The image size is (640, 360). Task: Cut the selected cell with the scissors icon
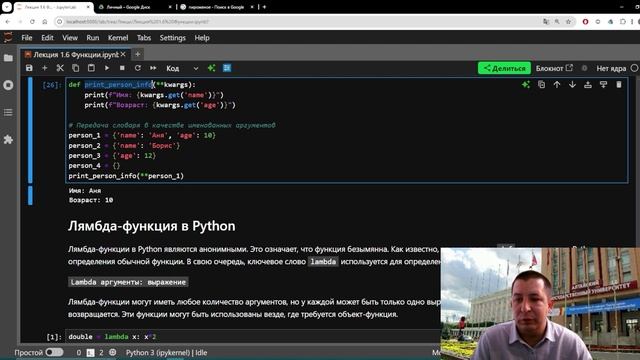pos(60,68)
